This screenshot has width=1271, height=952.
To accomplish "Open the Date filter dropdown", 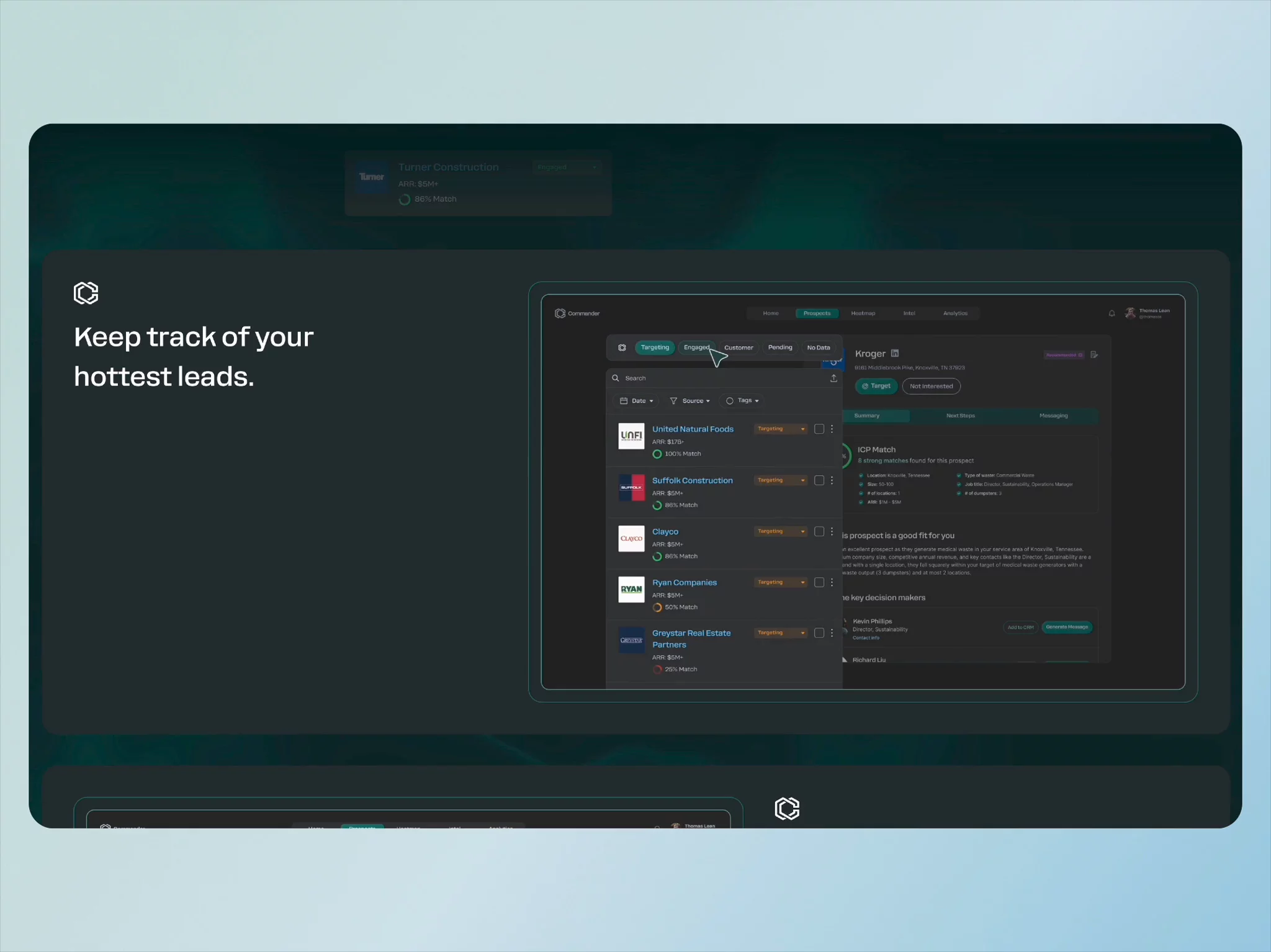I will click(x=637, y=401).
